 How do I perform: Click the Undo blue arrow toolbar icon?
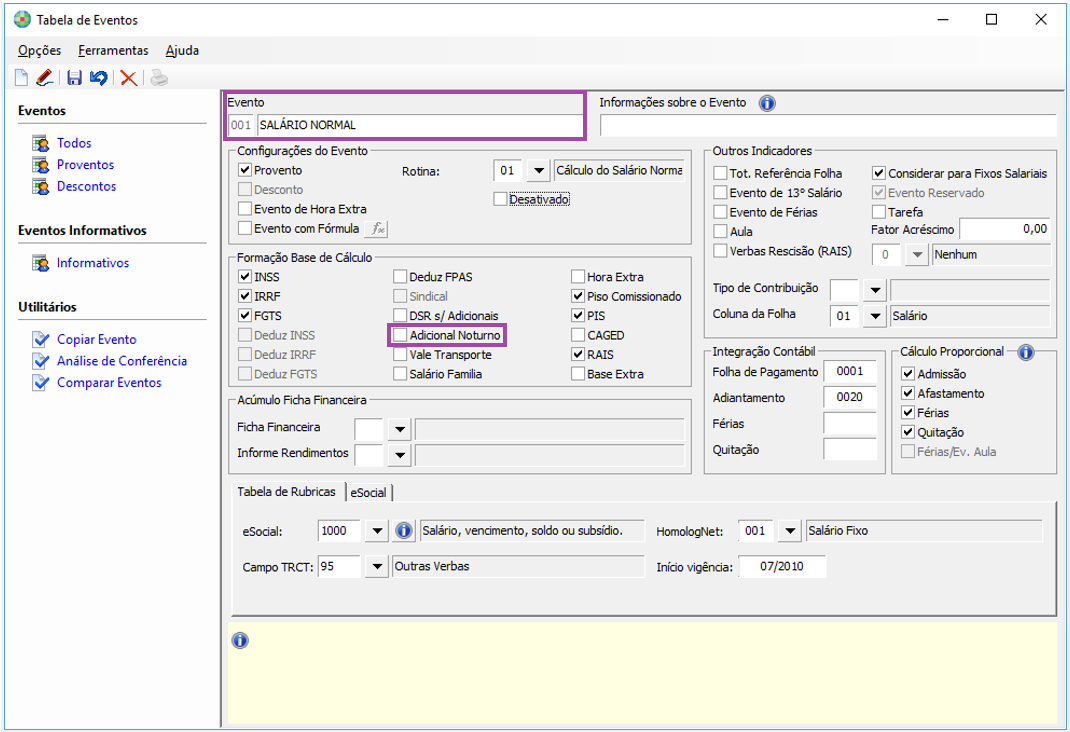click(99, 78)
